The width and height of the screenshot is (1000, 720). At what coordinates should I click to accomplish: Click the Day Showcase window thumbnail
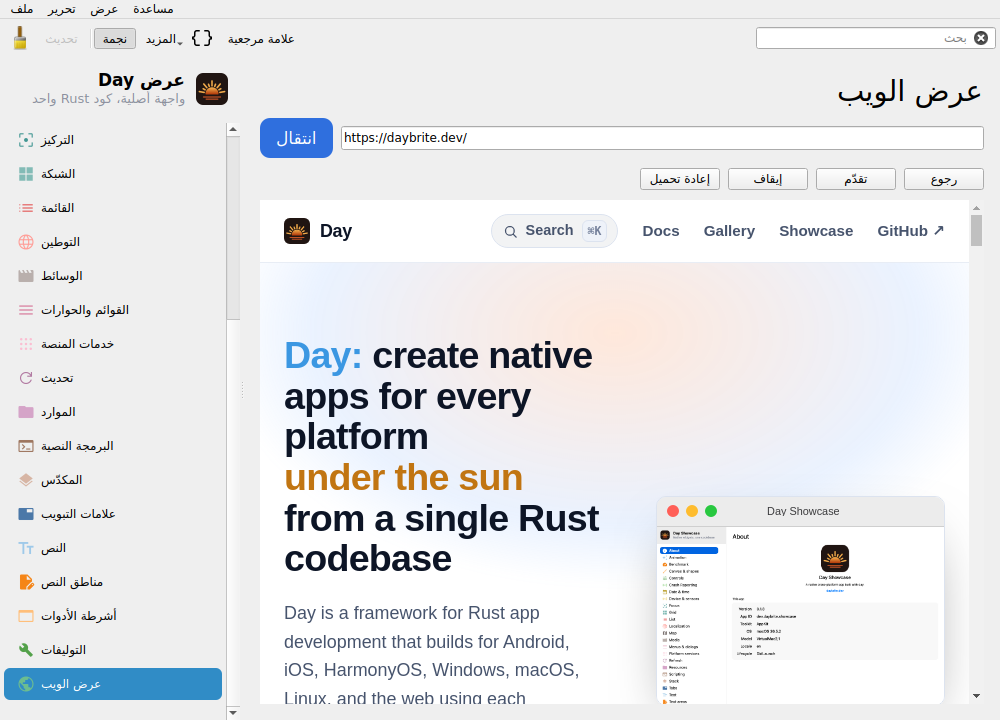click(x=800, y=600)
